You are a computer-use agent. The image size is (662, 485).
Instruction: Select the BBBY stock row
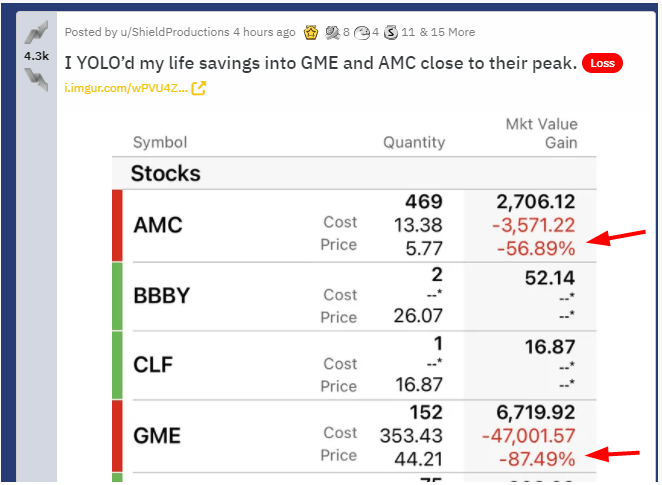pyautogui.click(x=354, y=296)
